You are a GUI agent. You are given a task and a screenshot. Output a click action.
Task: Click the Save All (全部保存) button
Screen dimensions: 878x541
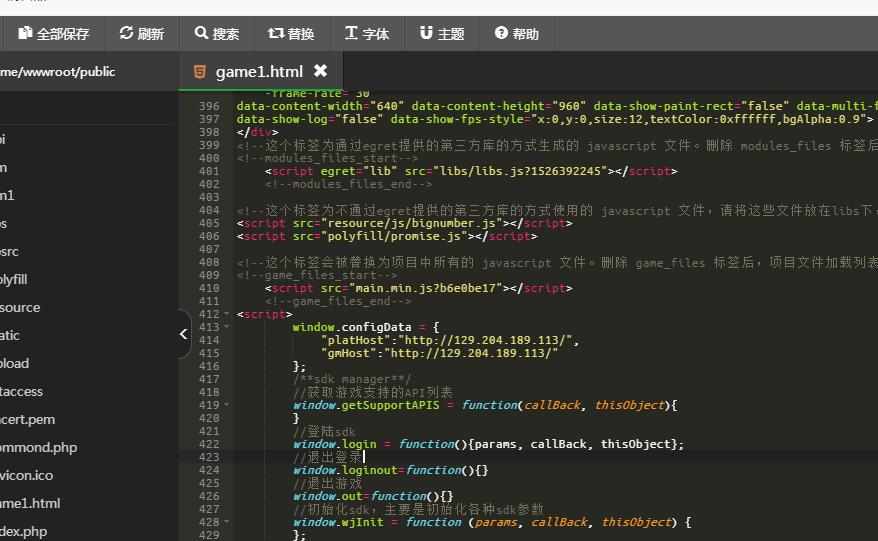(54, 34)
